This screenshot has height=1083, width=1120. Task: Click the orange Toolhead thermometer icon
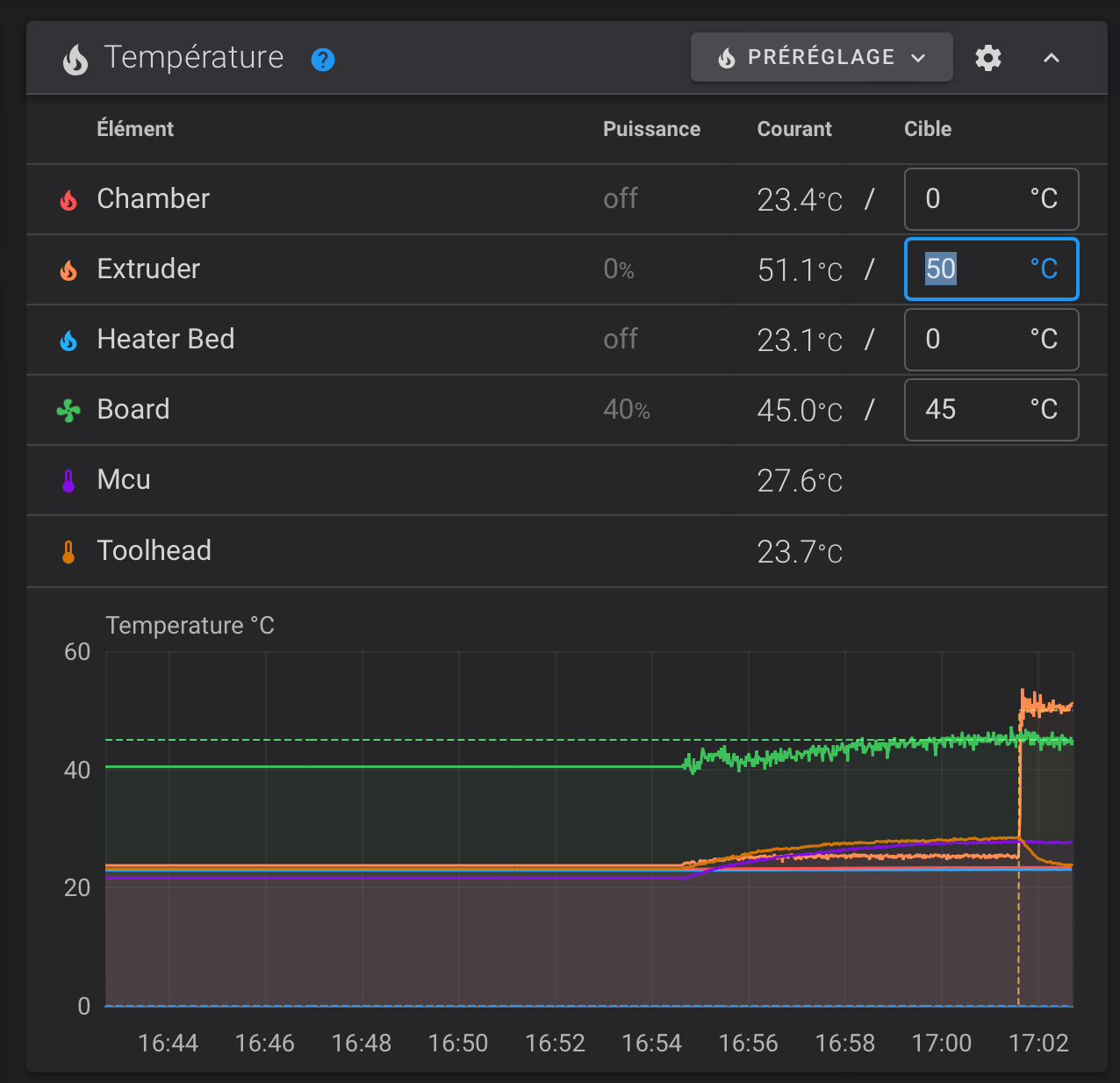68,551
